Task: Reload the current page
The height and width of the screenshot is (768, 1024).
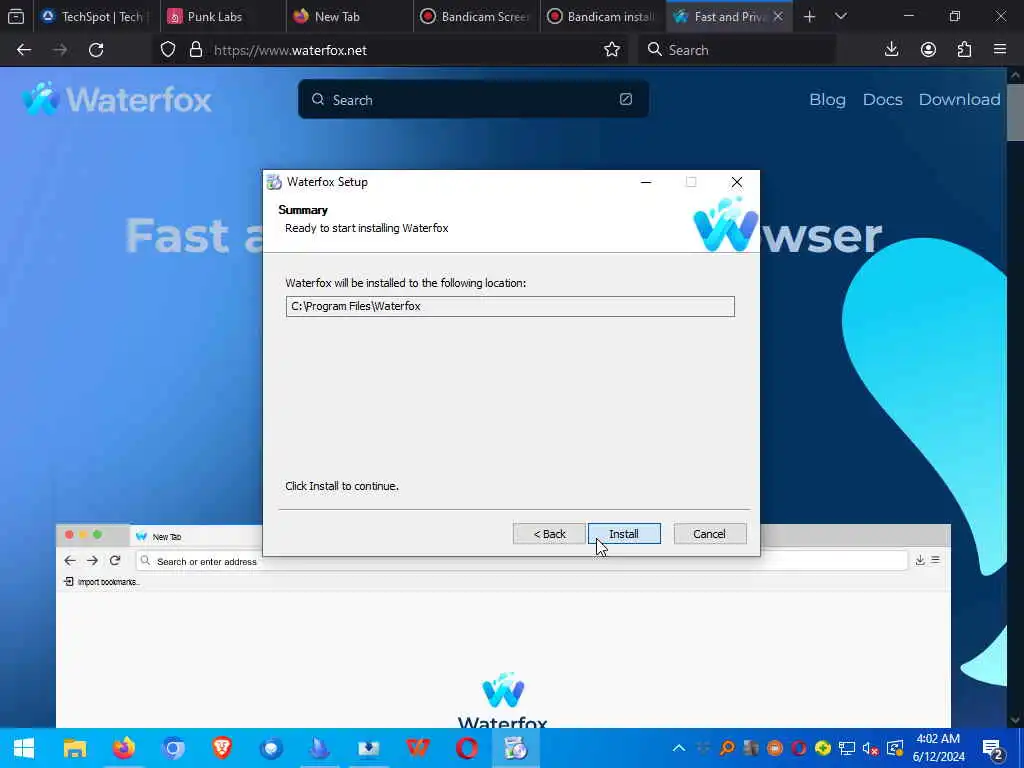Action: 96,50
